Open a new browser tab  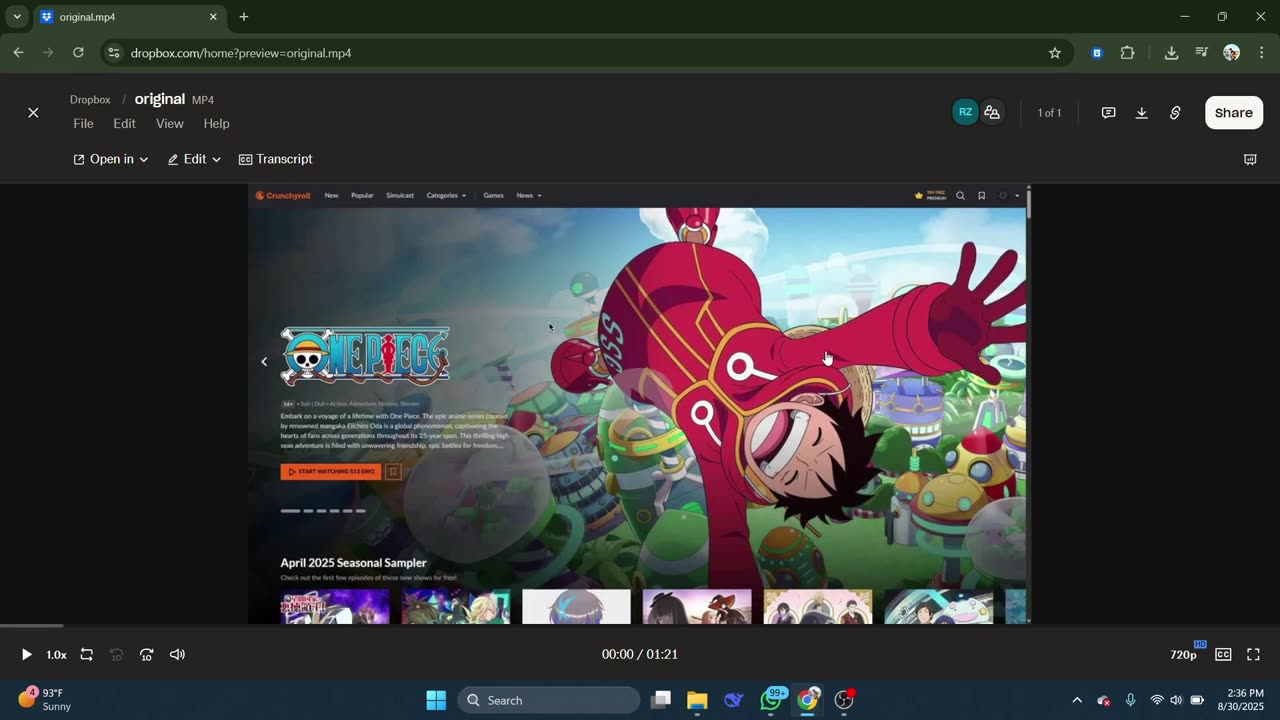243,17
